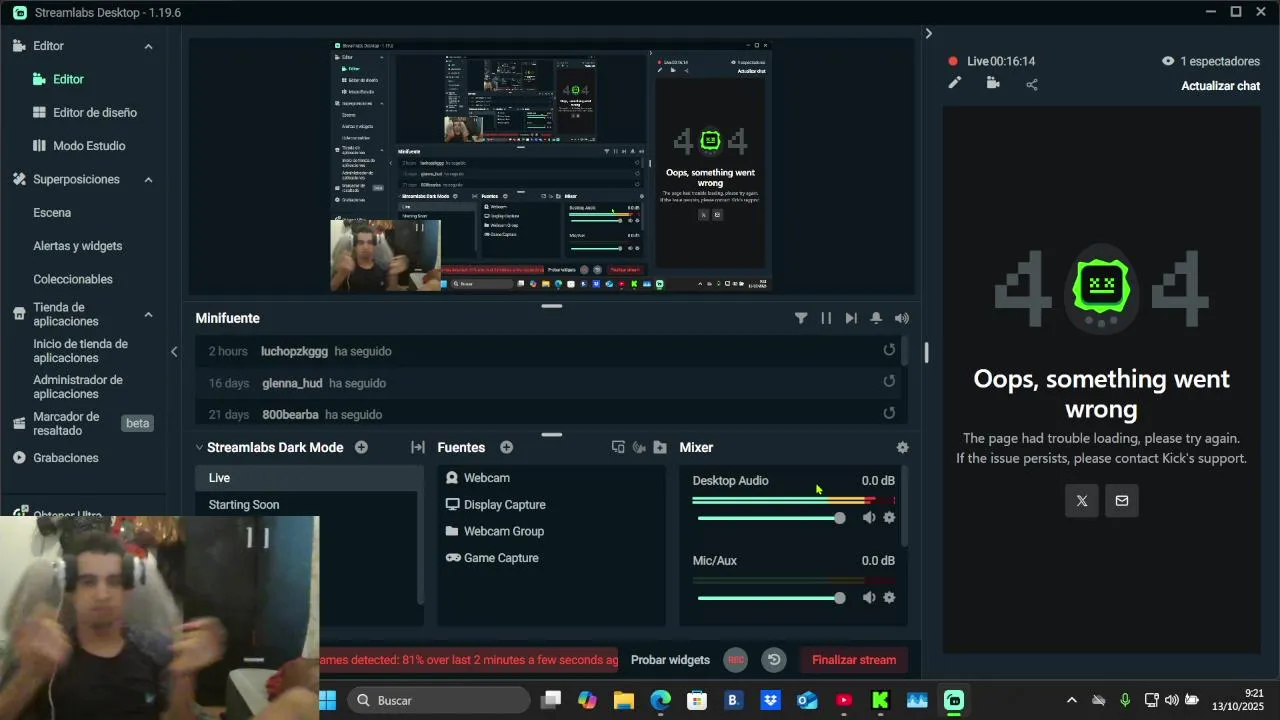Image resolution: width=1280 pixels, height=720 pixels.
Task: Select the Live scene
Action: pos(309,478)
